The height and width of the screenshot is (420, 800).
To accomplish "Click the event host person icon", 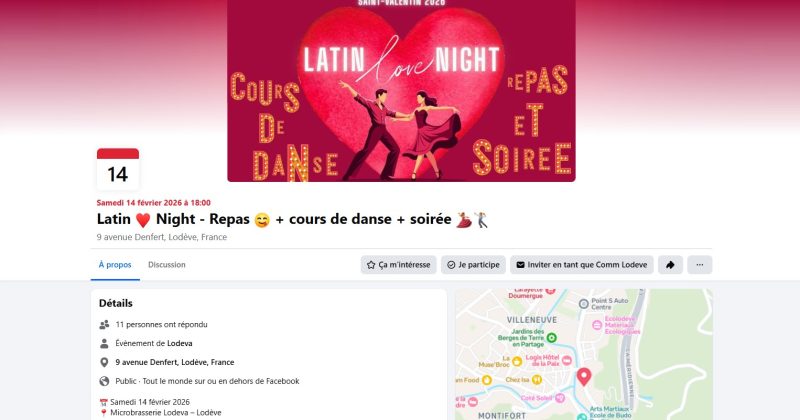I will (104, 343).
